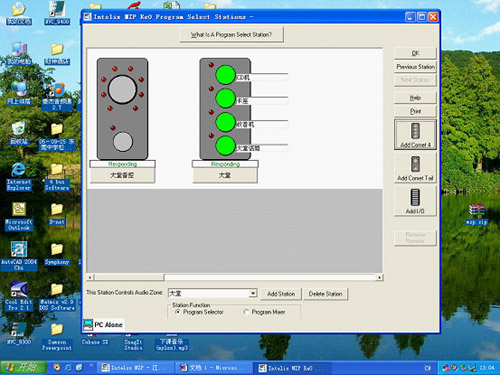Click What Is A Program Select Station button
Viewport: 500px width, 375px height.
(231, 34)
